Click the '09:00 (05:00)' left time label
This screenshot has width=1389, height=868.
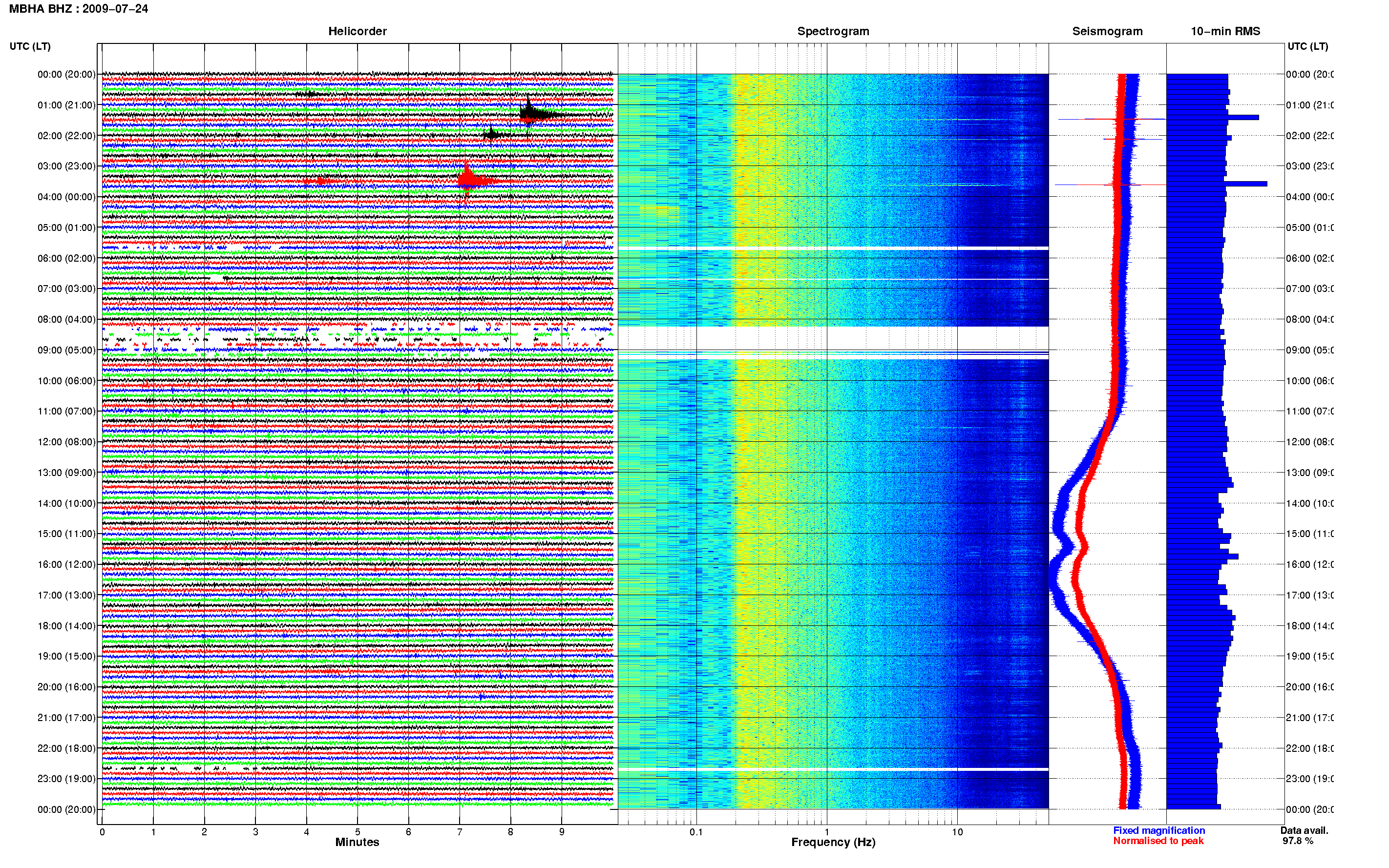point(66,350)
